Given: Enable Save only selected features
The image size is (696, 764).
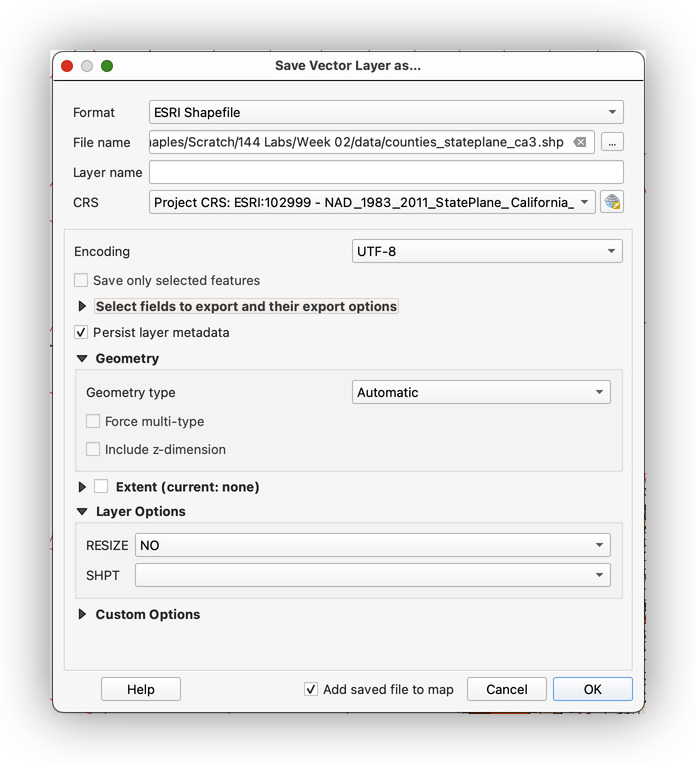Looking at the screenshot, I should [82, 281].
